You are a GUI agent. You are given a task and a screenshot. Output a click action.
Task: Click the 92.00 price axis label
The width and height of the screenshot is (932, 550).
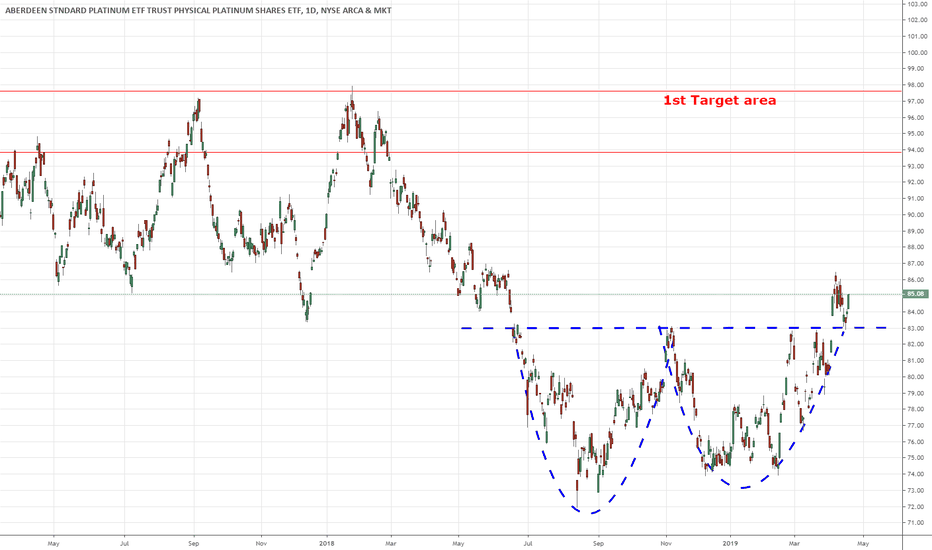pos(915,182)
